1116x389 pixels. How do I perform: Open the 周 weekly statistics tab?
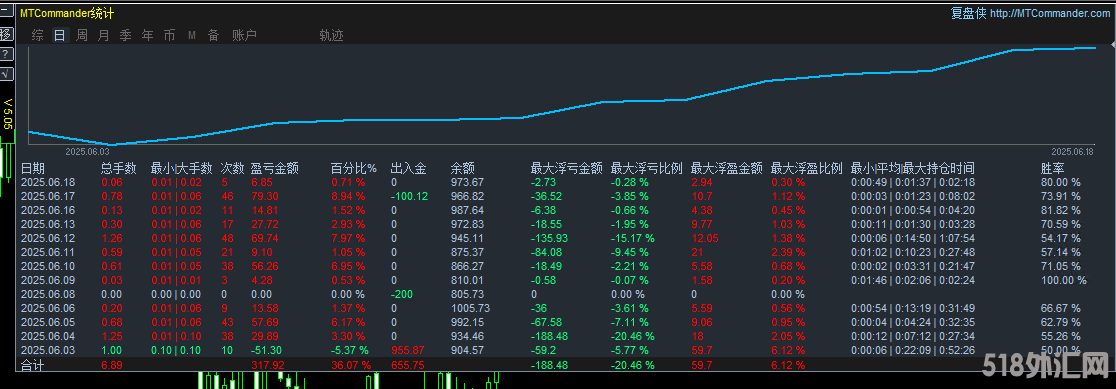click(x=82, y=36)
